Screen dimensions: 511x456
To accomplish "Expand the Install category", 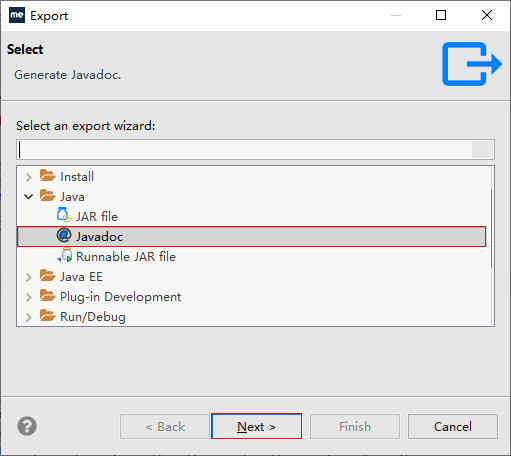I will pos(29,177).
